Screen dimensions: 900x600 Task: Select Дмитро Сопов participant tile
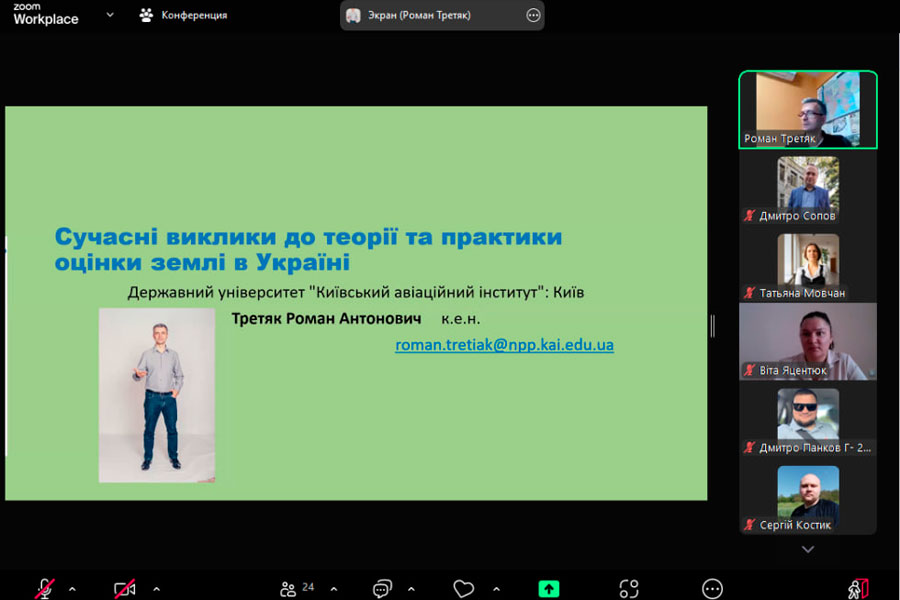point(808,189)
